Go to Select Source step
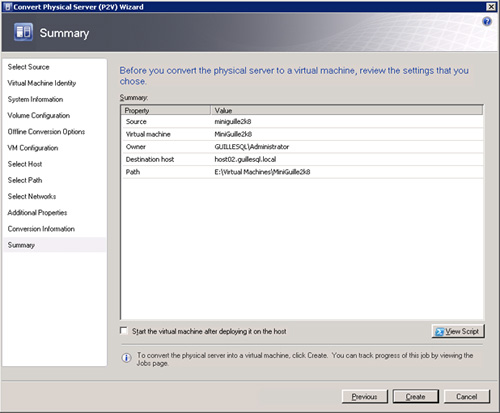 coord(28,67)
